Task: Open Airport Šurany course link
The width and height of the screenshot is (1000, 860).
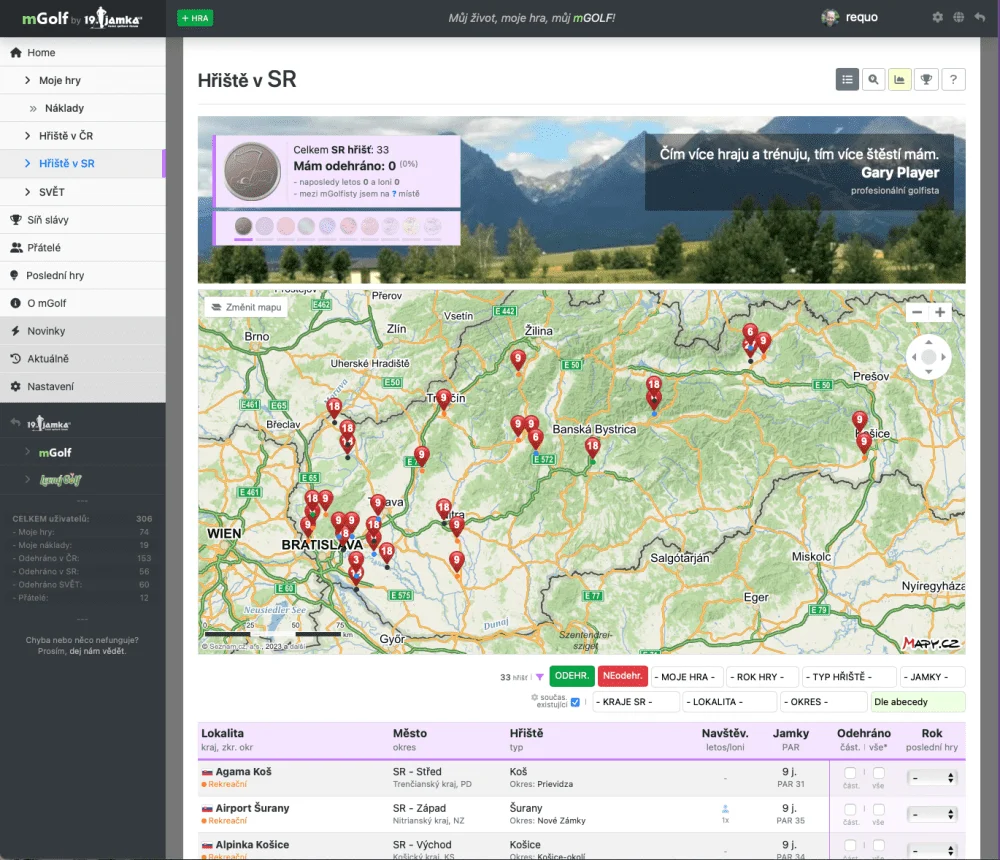Action: coord(253,808)
